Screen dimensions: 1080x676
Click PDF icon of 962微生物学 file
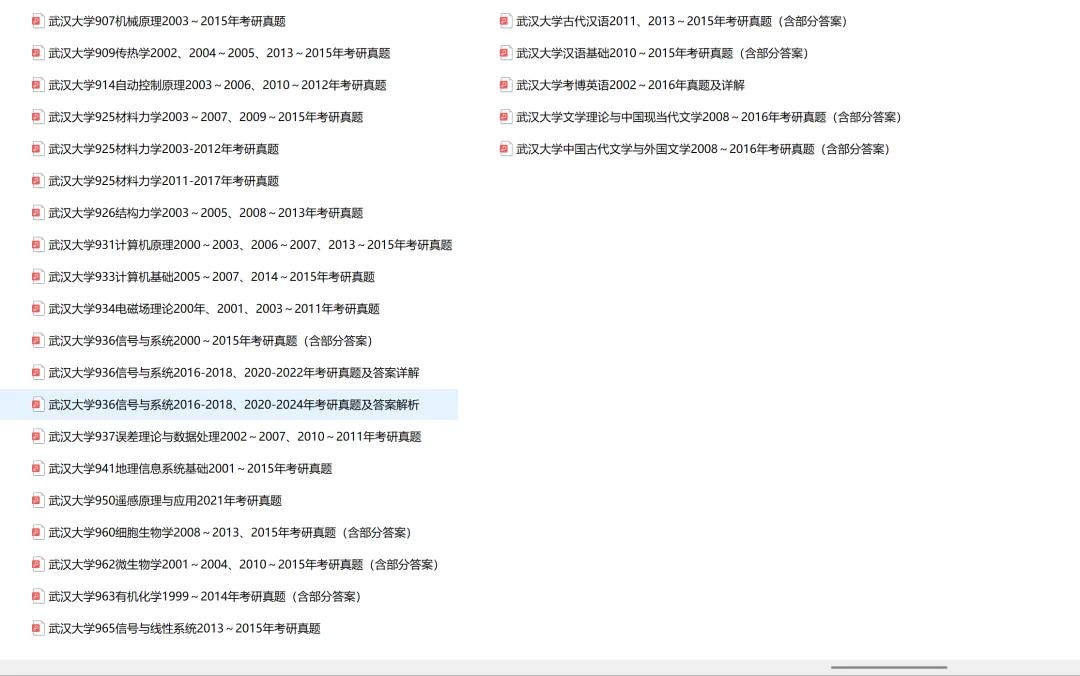click(38, 564)
